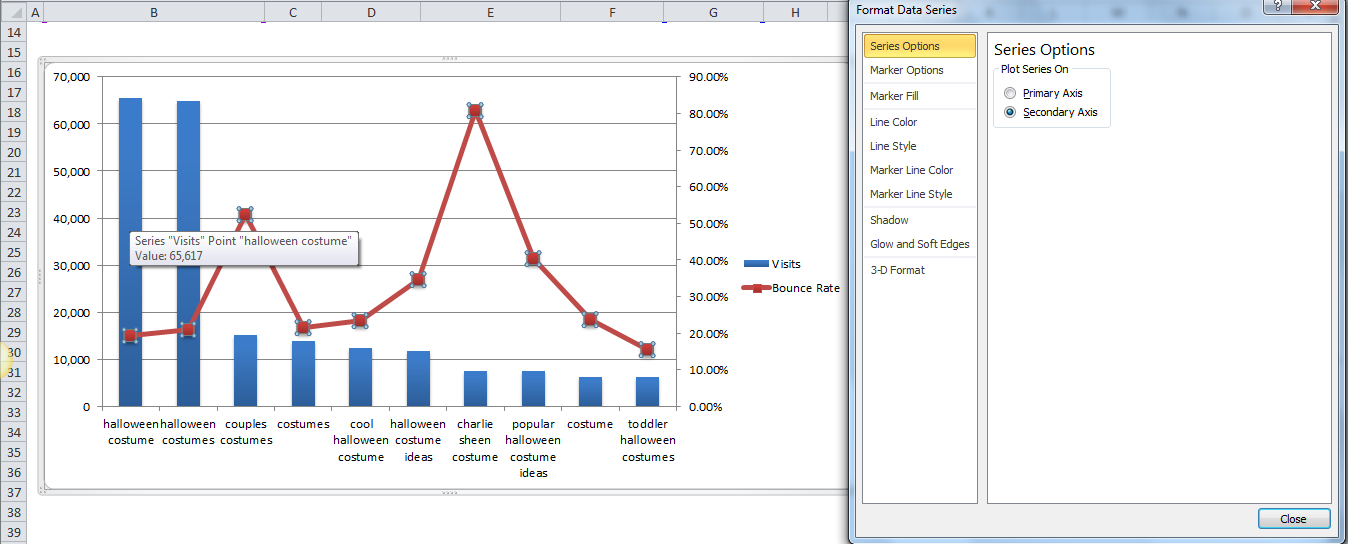The height and width of the screenshot is (544, 1348).
Task: Select the charlie sheen costume peak marker
Action: tap(475, 110)
